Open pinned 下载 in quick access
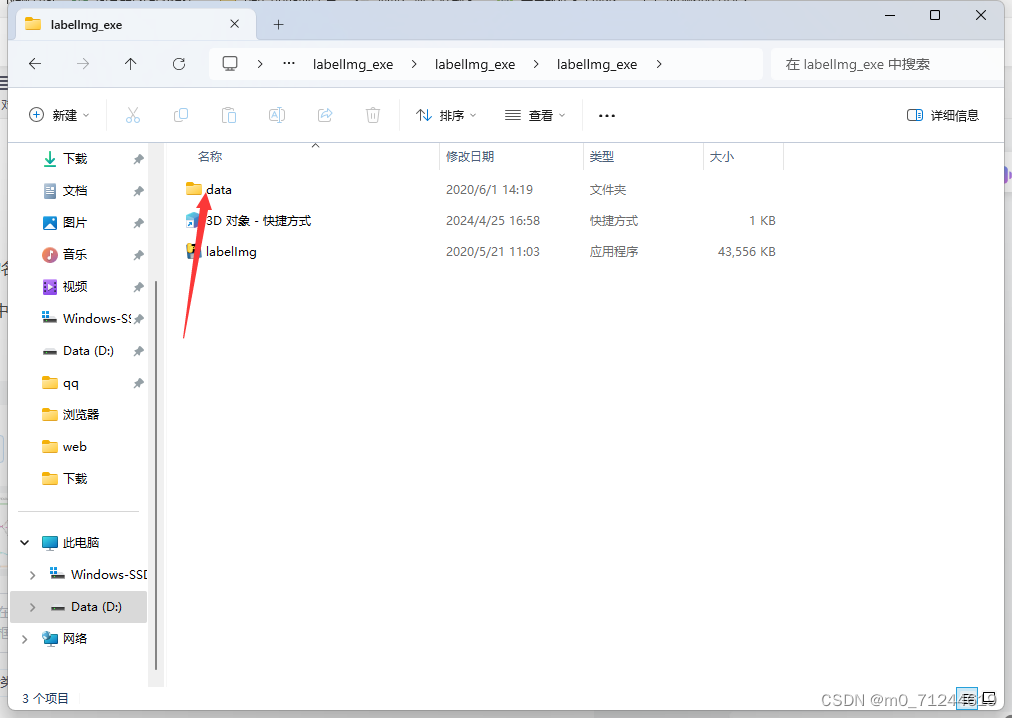Screen dimensions: 1012x718 (x=75, y=159)
